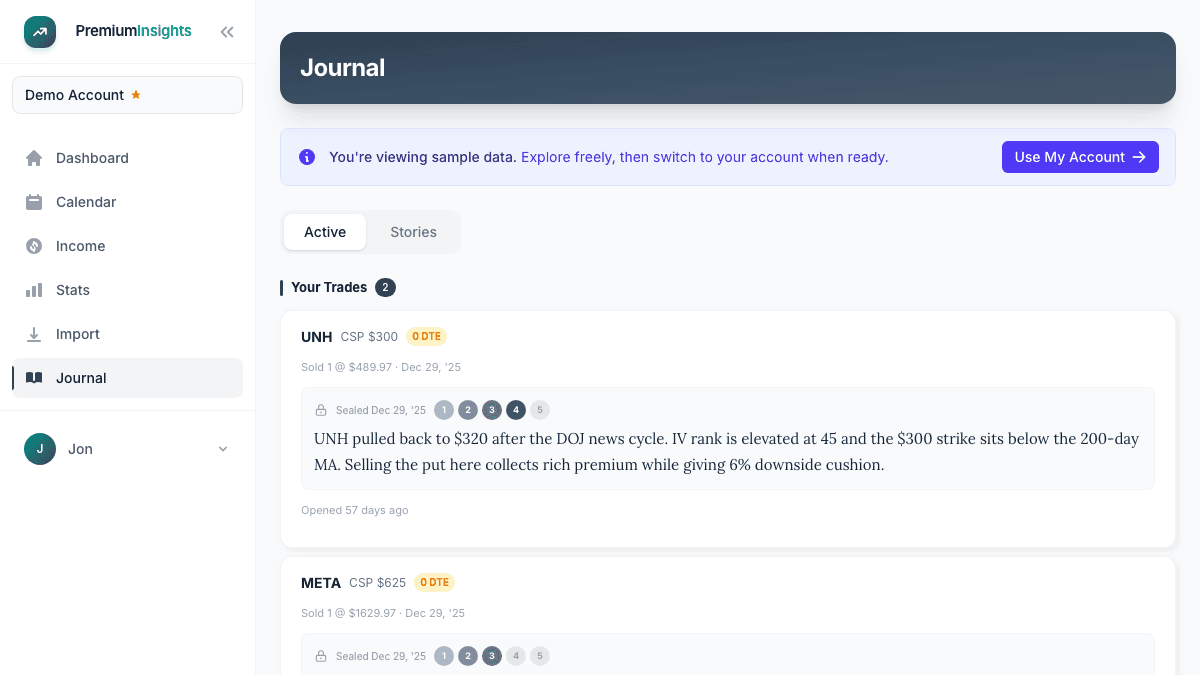Select the Active tab

[324, 231]
